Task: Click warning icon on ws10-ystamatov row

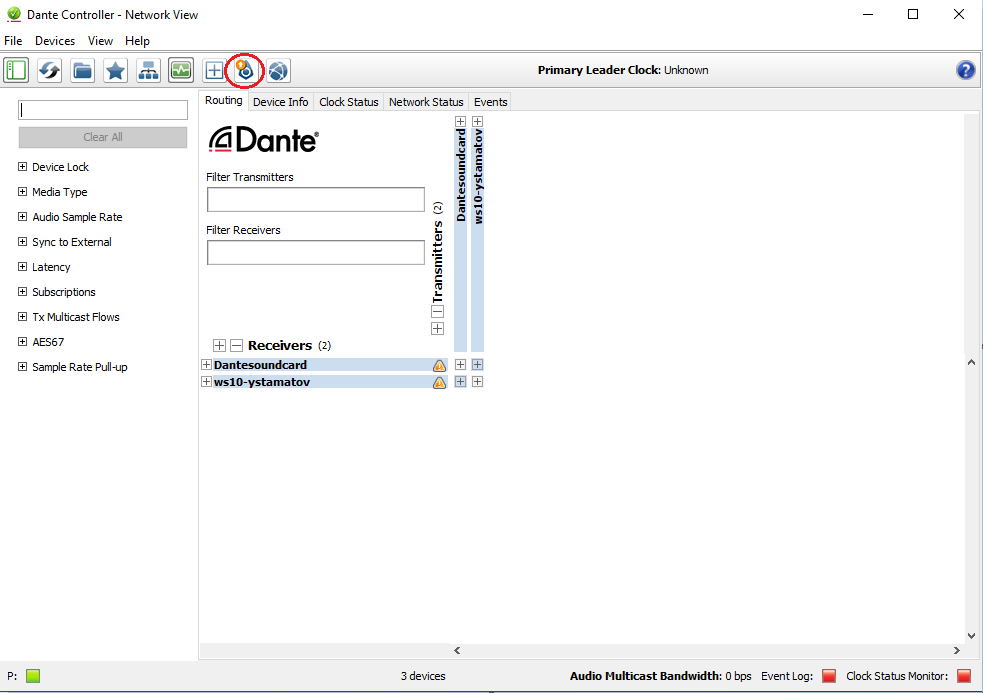Action: pos(439,382)
